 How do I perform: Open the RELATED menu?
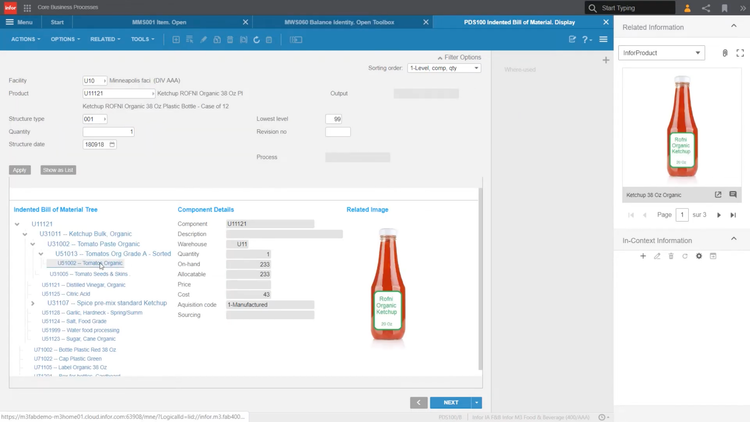click(105, 39)
